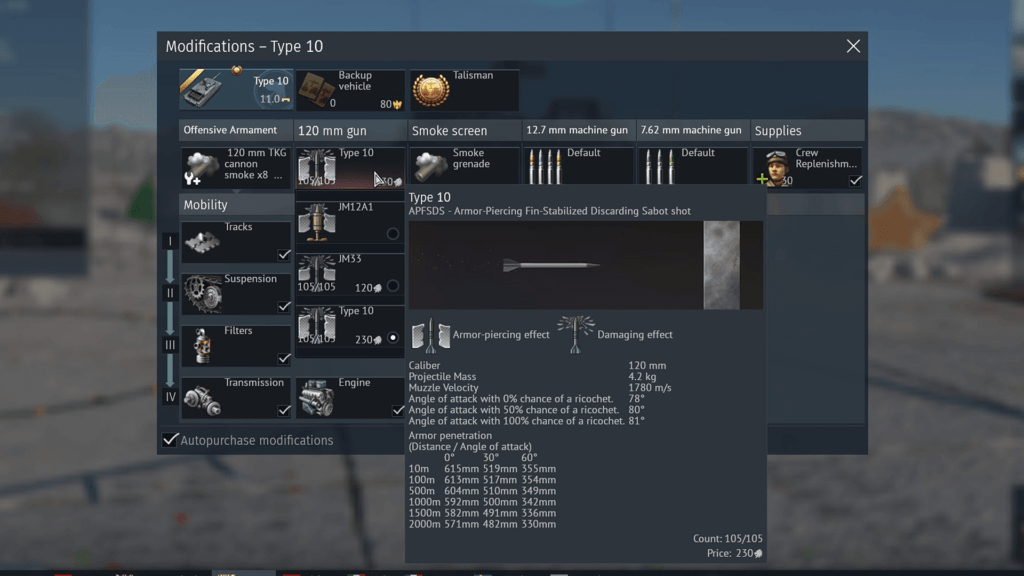Click the '2000m 571mm 482mm 330mm' row

point(482,524)
